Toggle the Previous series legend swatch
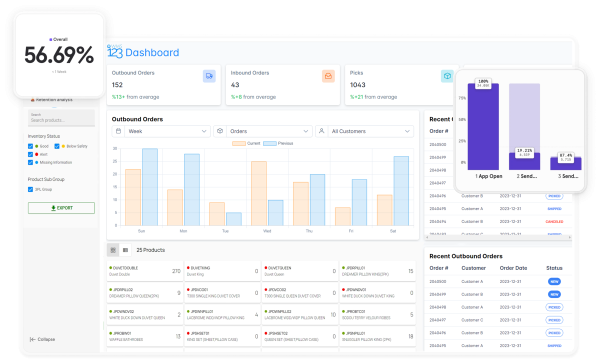The width and height of the screenshot is (600, 360). (x=270, y=143)
